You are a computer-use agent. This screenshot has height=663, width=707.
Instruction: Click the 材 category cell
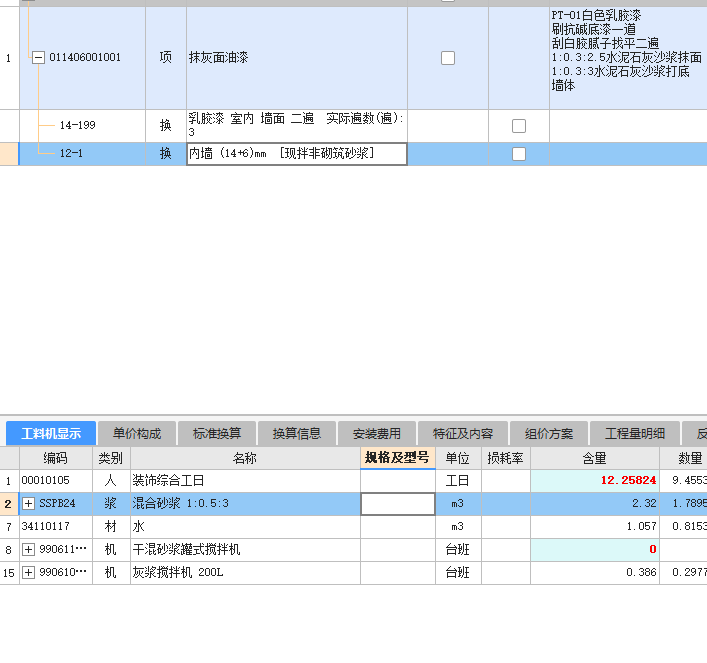(111, 527)
